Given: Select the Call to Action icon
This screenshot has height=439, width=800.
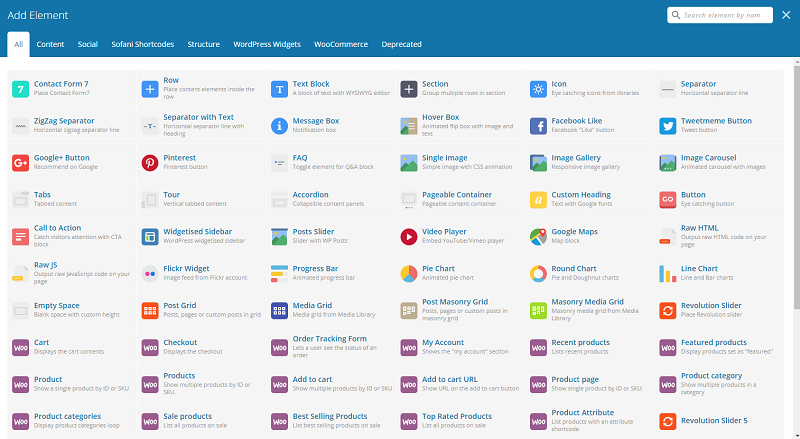Looking at the screenshot, I should tap(20, 237).
